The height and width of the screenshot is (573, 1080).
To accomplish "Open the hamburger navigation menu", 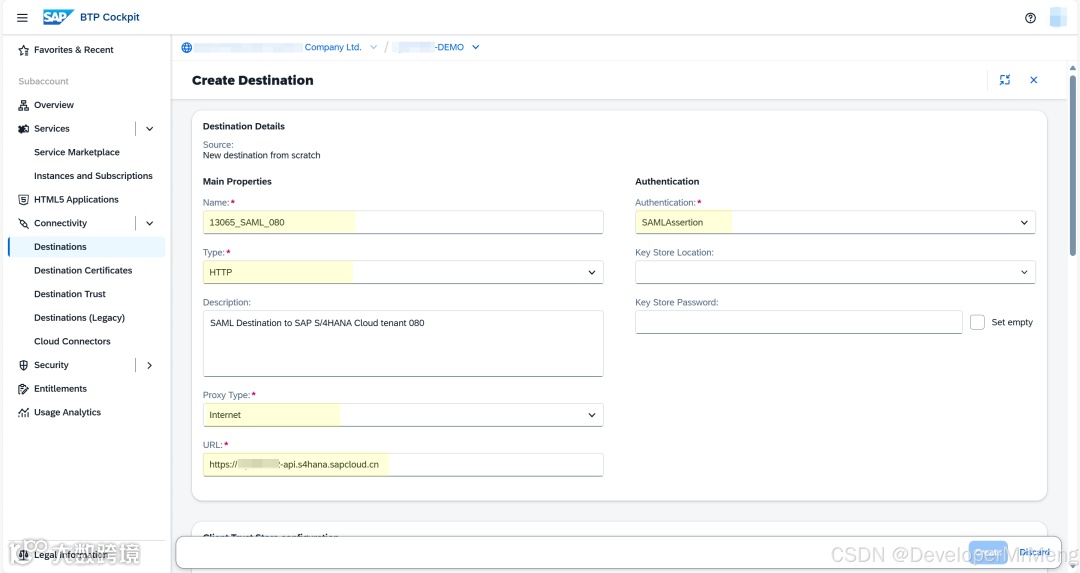I will (x=22, y=18).
